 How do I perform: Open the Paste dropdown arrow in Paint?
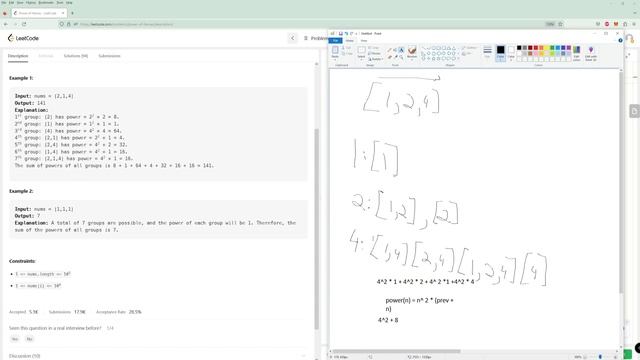pos(335,60)
